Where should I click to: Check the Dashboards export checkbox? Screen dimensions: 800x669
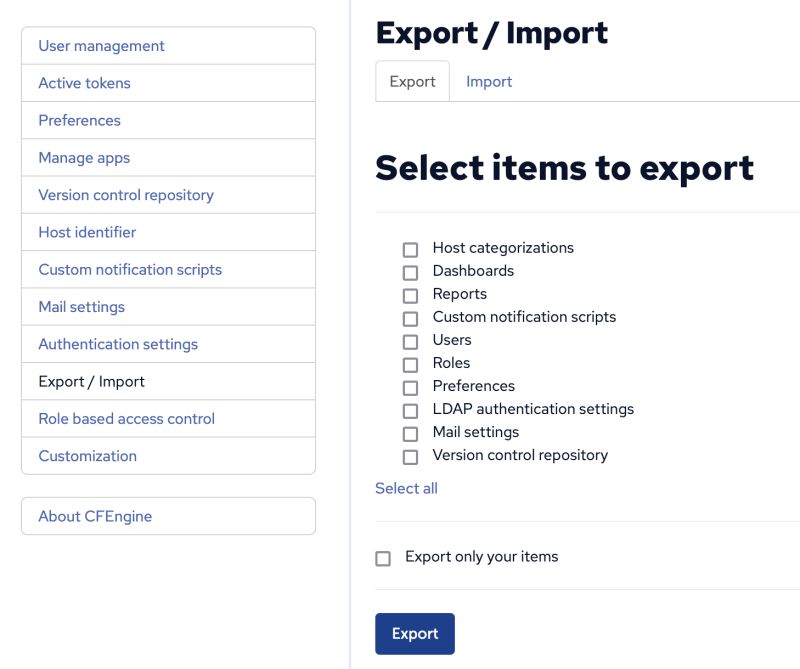pyautogui.click(x=410, y=271)
